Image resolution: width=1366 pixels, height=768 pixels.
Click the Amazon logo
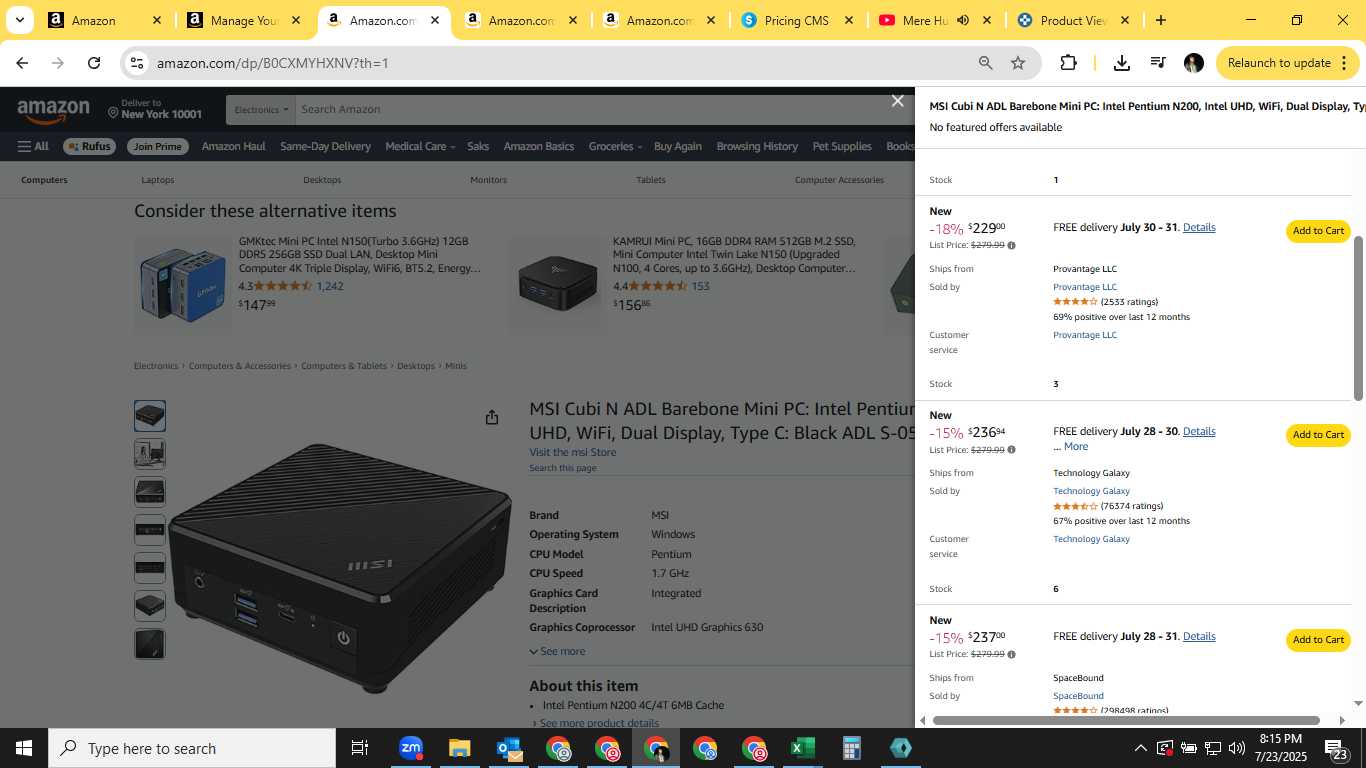pos(53,110)
